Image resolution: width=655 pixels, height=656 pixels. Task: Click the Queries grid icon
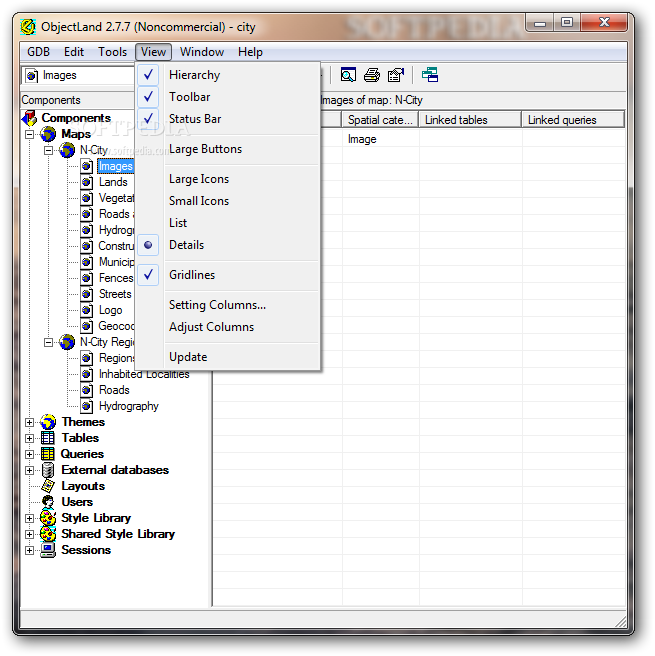(48, 454)
